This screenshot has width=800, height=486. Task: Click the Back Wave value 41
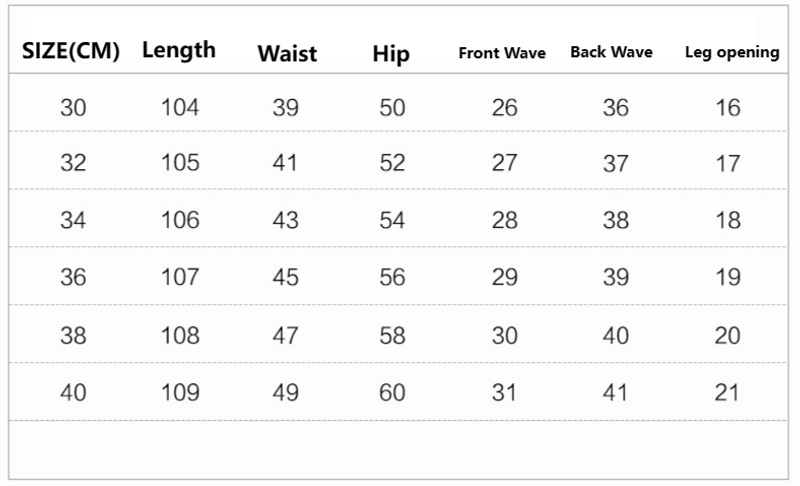[x=616, y=392]
